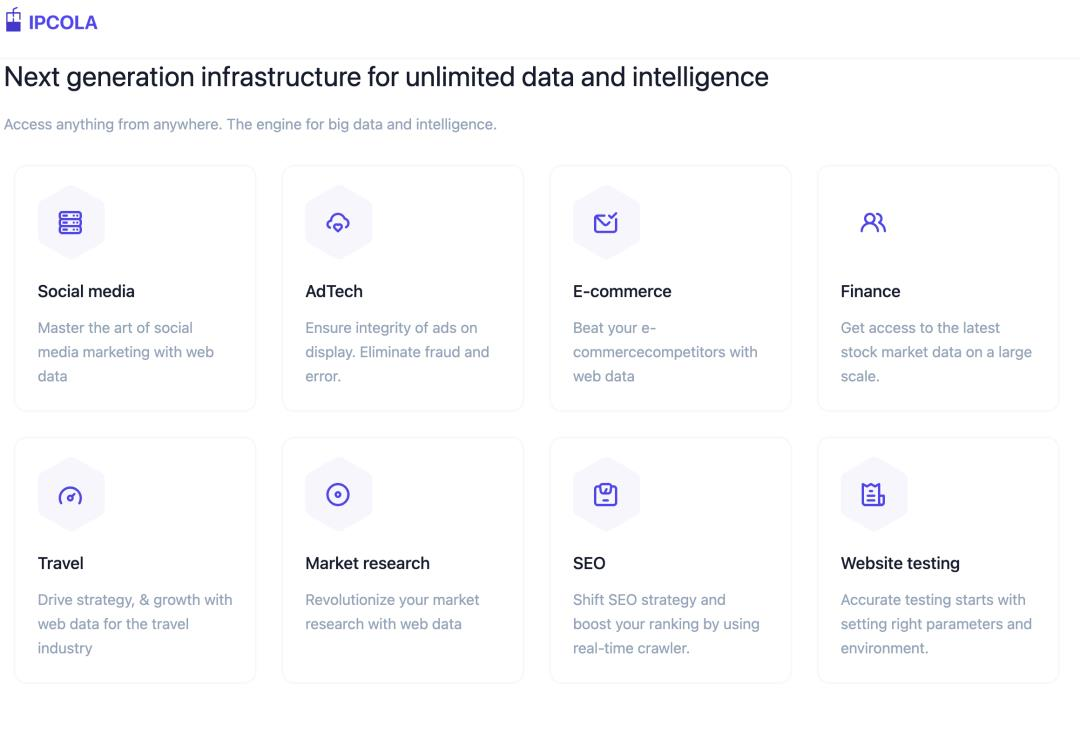
Task: Open the SEO card title
Action: tap(589, 564)
